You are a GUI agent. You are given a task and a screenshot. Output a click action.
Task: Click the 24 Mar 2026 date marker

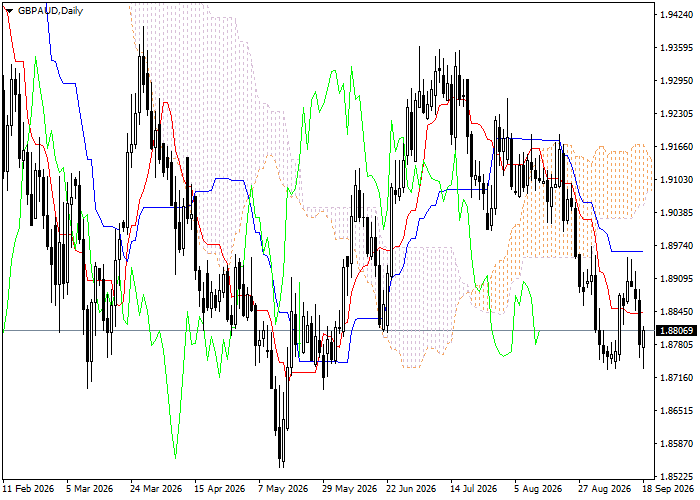point(156,489)
